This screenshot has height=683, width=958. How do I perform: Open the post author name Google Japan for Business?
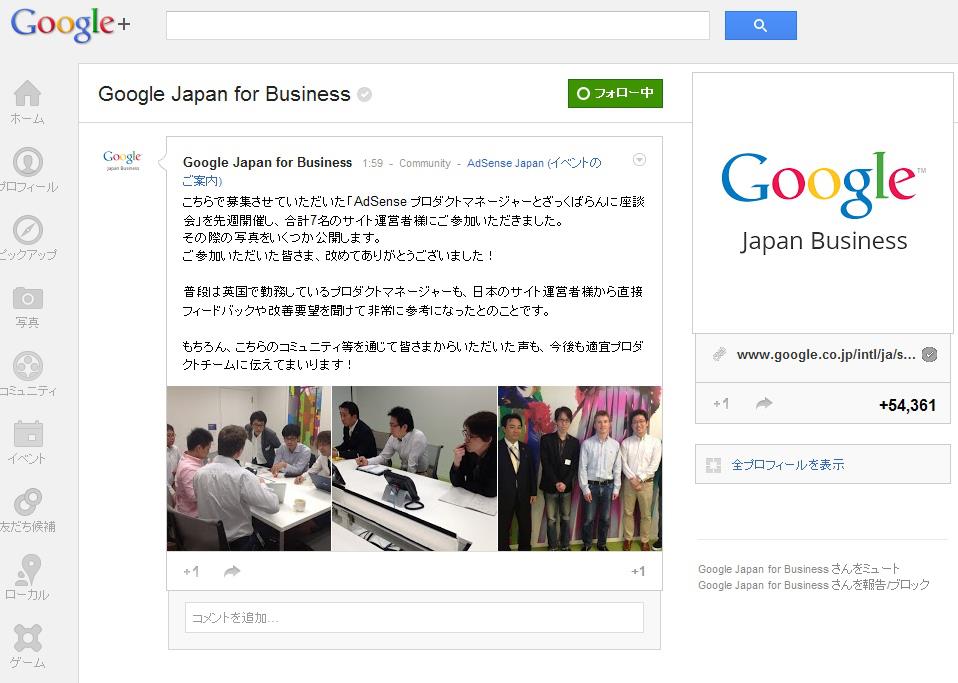click(x=268, y=163)
